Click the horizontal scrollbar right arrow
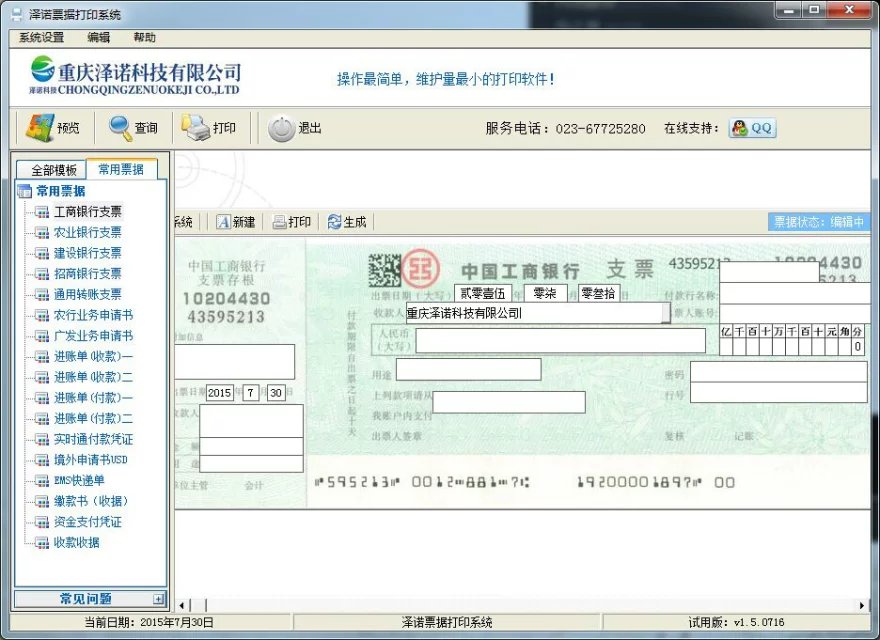Image resolution: width=880 pixels, height=640 pixels. coord(862,605)
